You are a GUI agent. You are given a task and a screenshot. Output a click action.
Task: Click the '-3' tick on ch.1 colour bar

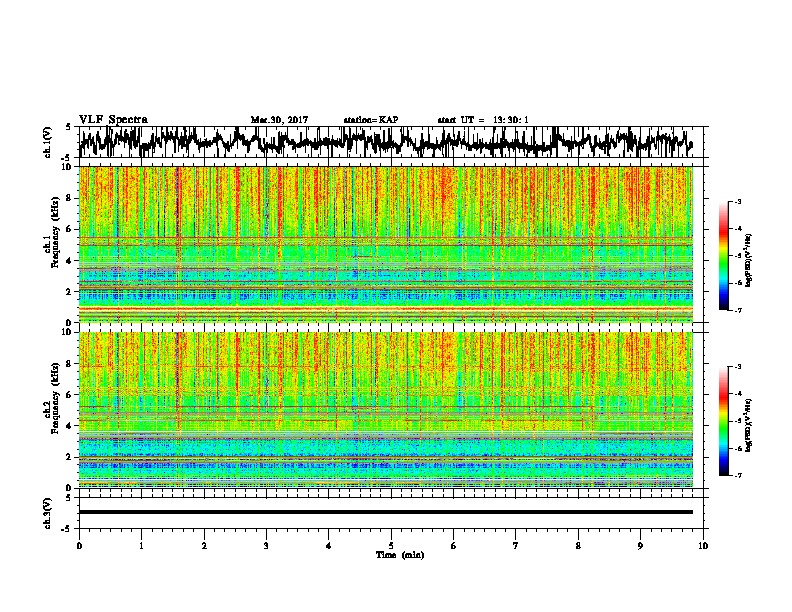(x=737, y=201)
